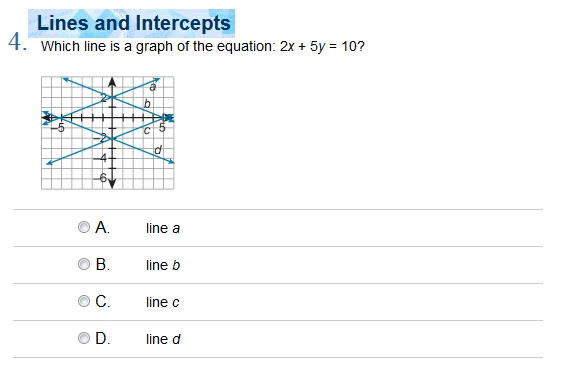Click the 'line a' answer text

point(163,228)
